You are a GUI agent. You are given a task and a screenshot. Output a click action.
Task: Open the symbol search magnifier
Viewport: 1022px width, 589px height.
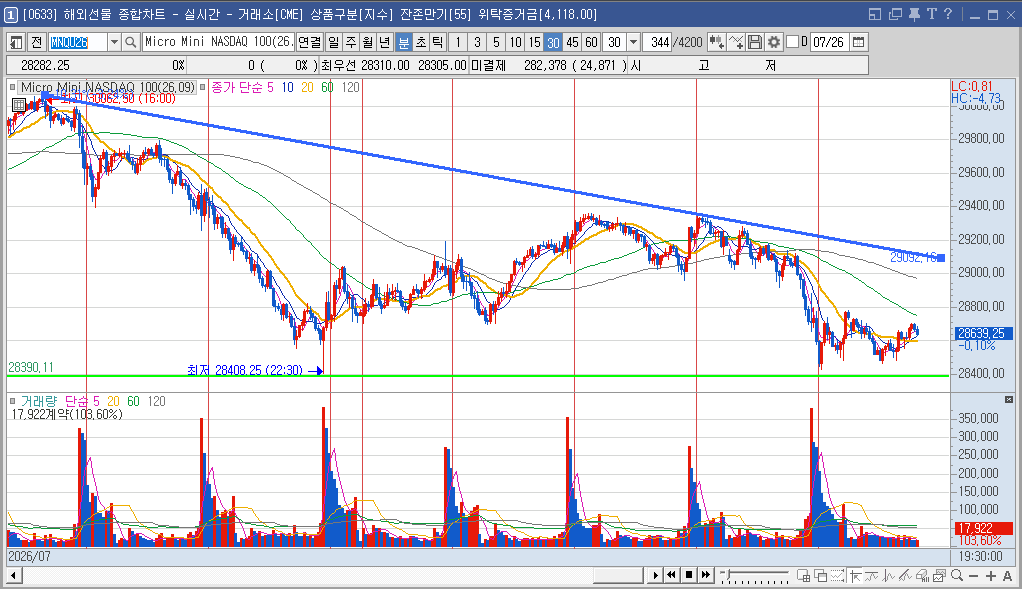(130, 42)
